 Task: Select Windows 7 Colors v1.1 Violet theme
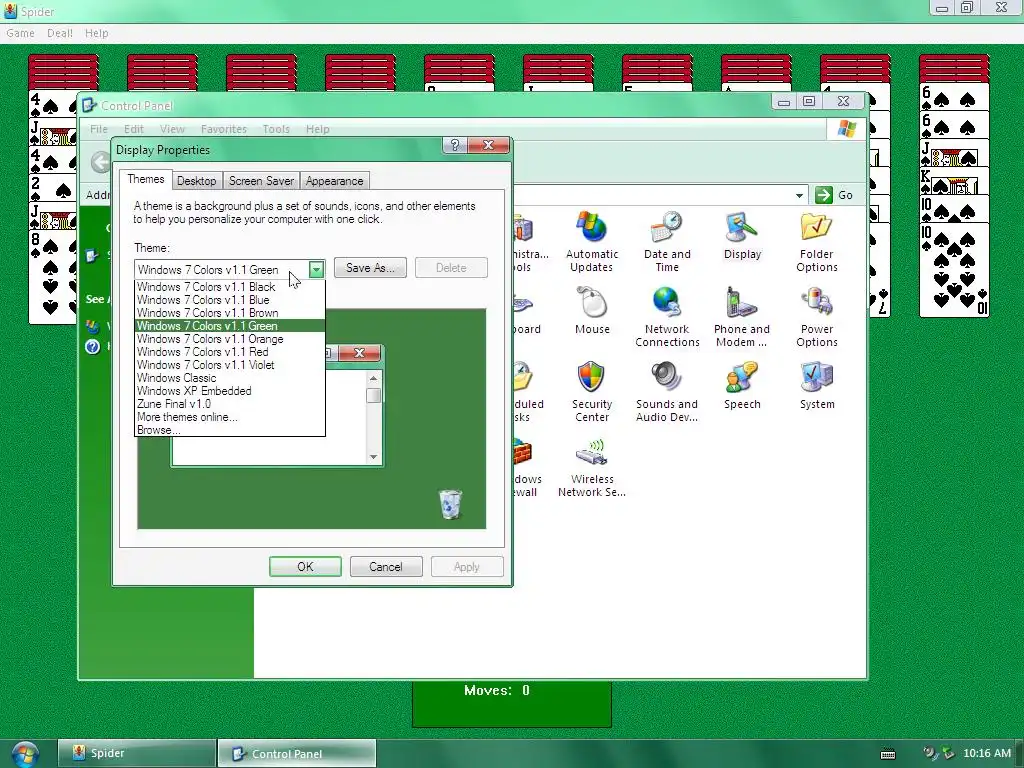(x=230, y=365)
